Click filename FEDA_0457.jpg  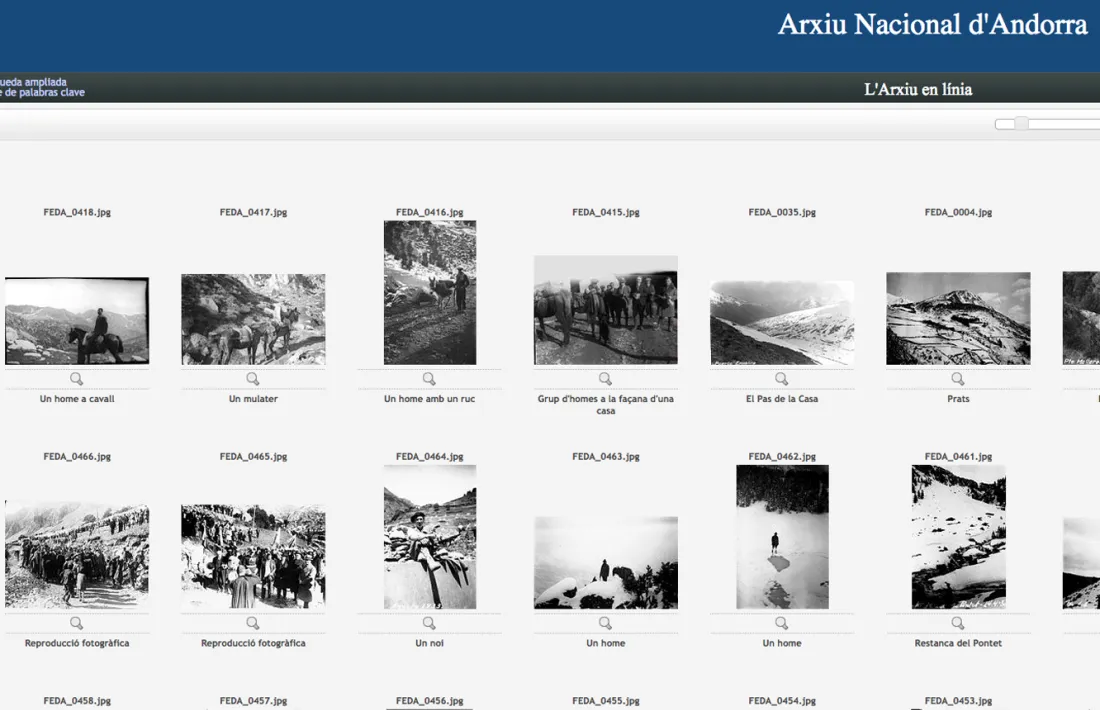click(253, 700)
